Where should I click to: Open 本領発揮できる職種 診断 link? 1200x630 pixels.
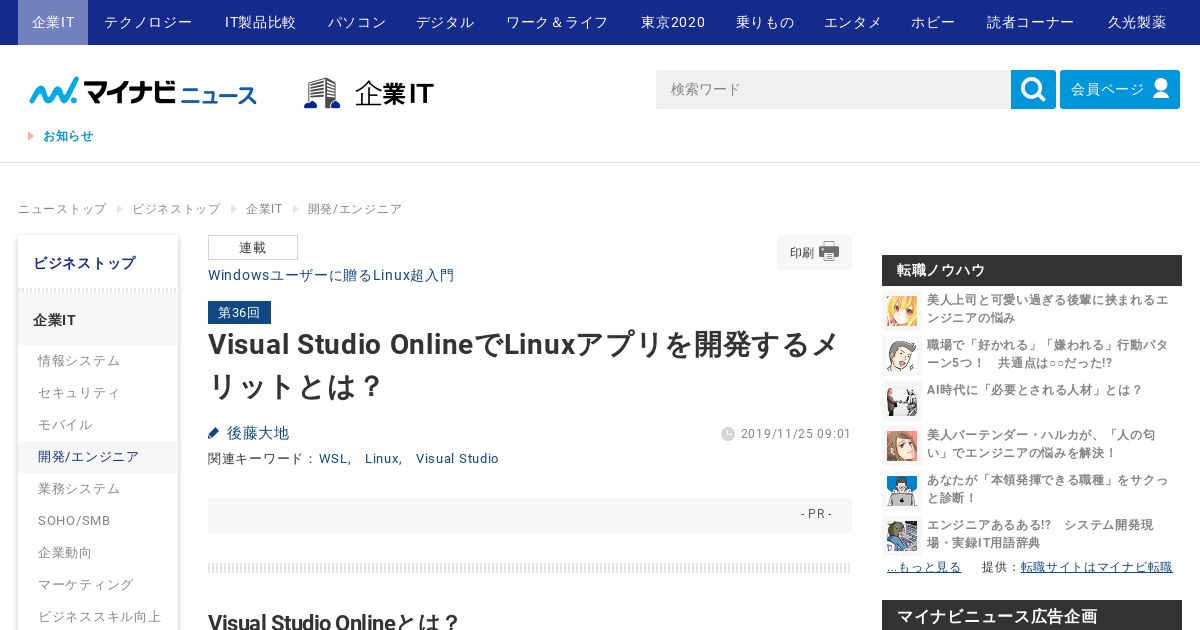(x=1048, y=489)
